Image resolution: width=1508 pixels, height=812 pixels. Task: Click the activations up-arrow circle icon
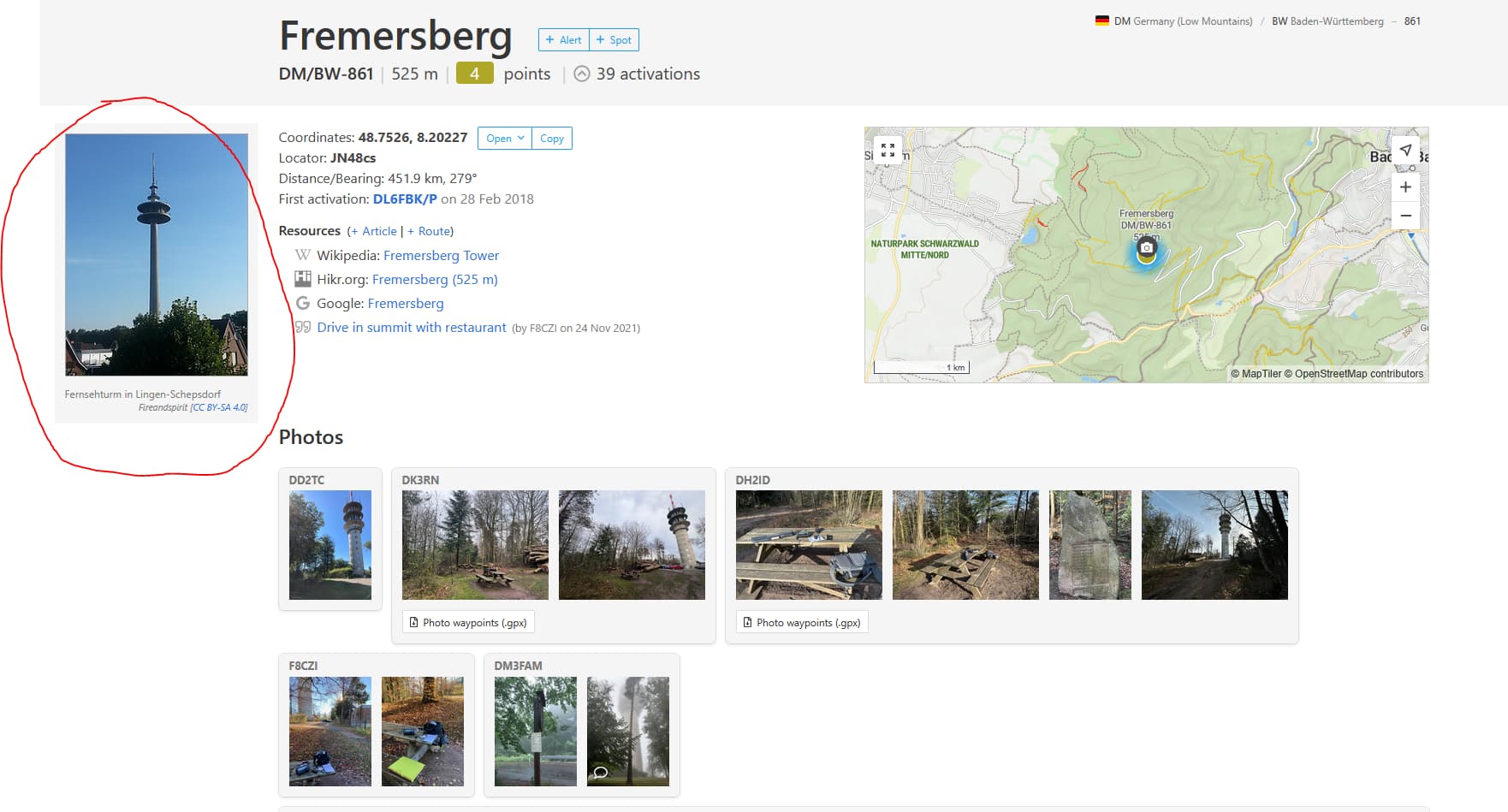point(582,74)
